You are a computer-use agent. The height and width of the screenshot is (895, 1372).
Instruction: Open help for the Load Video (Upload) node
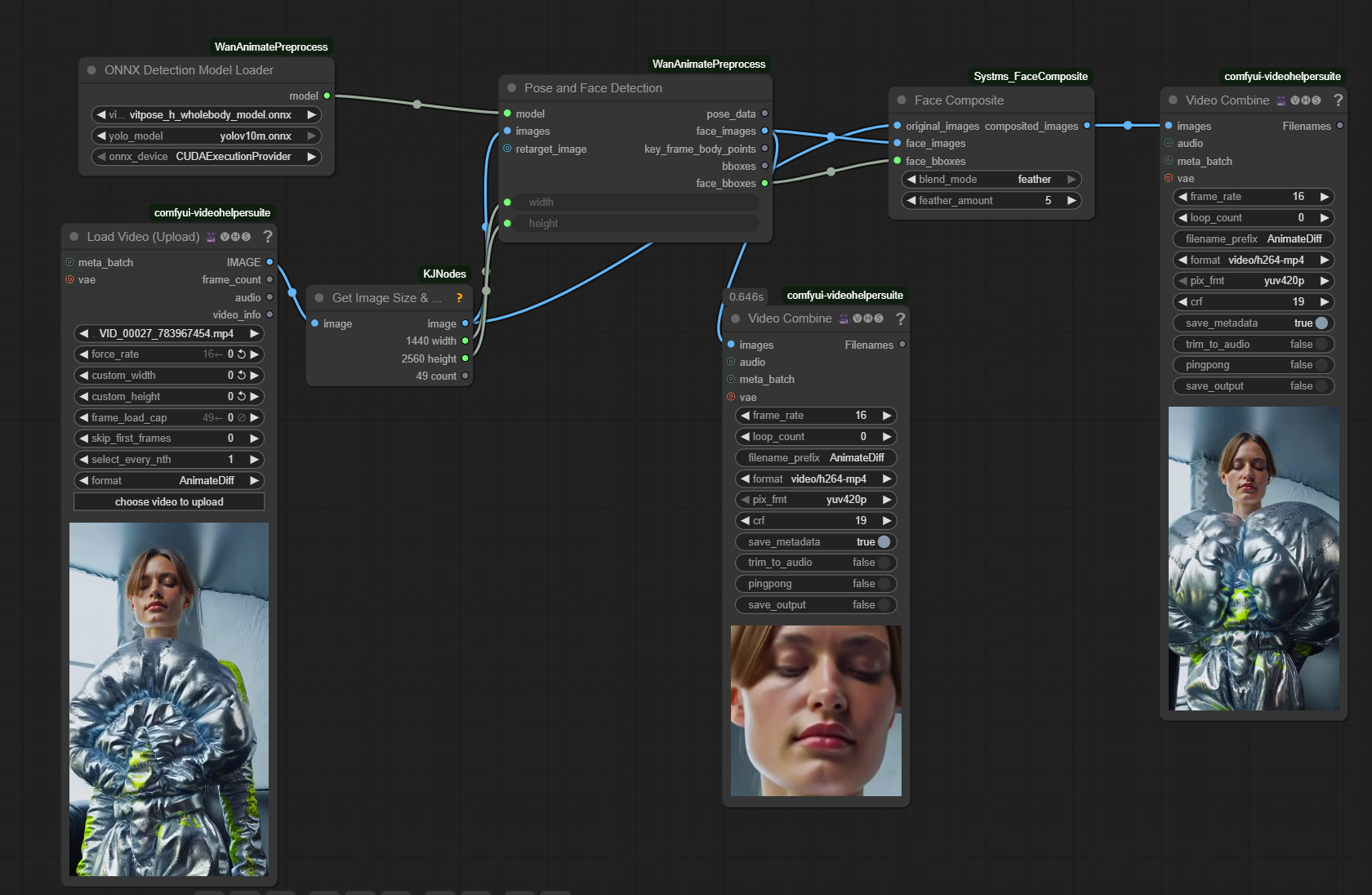pyautogui.click(x=268, y=237)
